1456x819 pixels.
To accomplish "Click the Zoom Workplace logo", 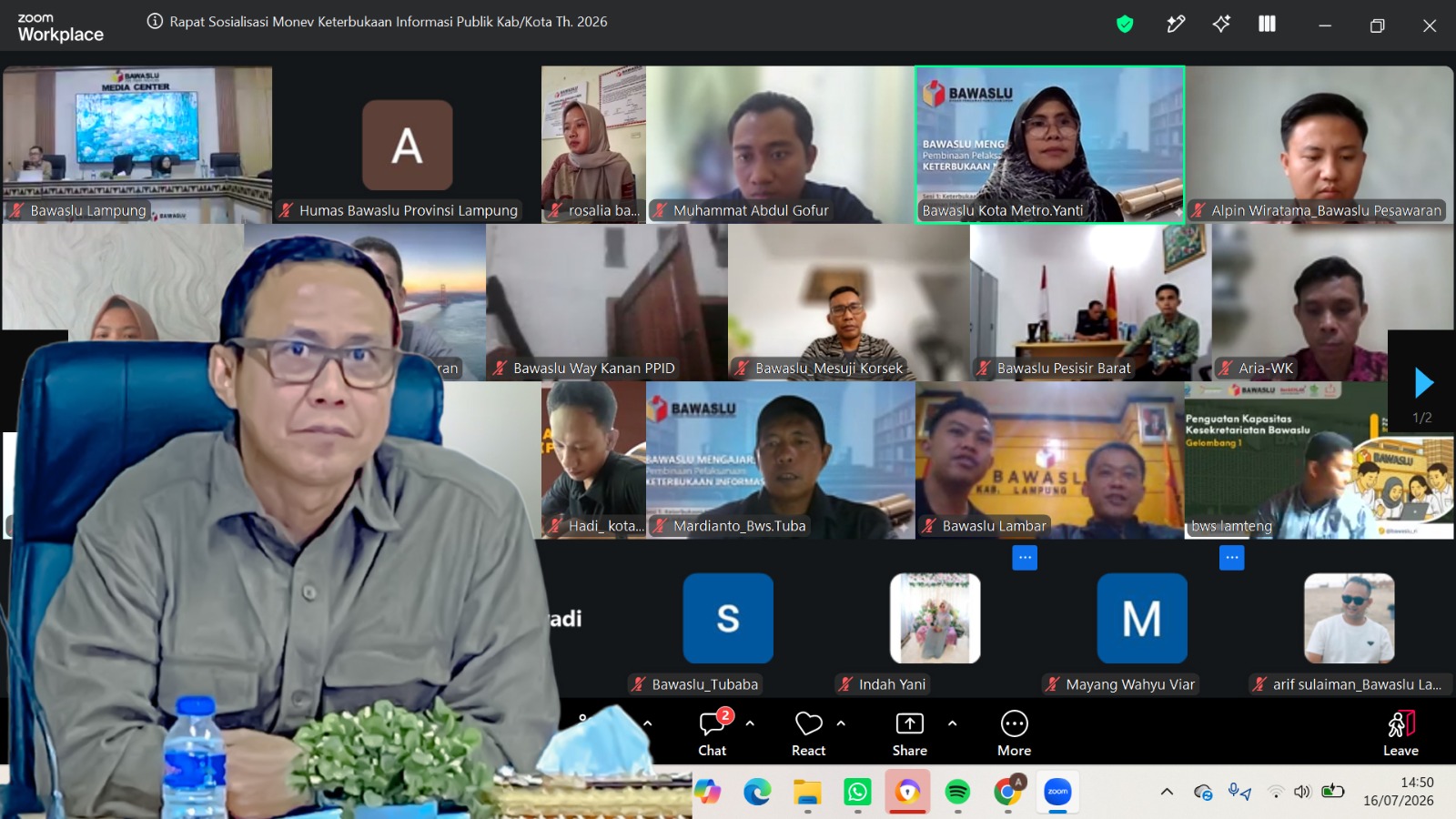I will [x=60, y=28].
